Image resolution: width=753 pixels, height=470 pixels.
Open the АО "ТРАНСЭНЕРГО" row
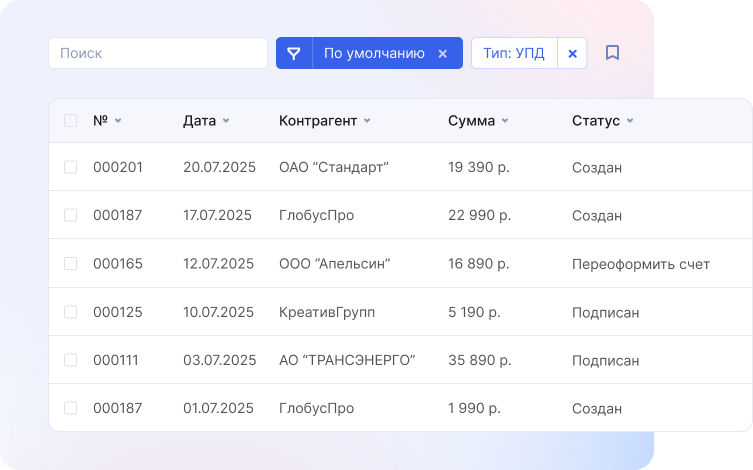coord(346,360)
